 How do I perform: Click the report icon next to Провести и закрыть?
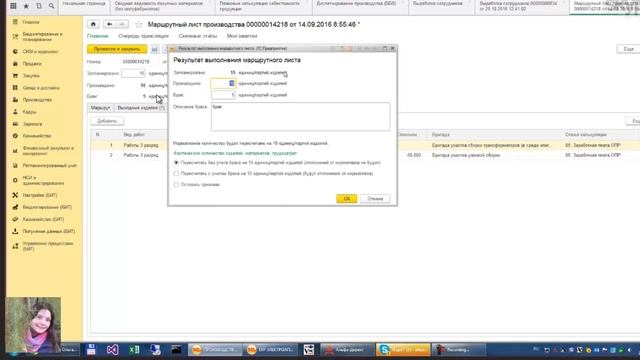click(x=155, y=49)
